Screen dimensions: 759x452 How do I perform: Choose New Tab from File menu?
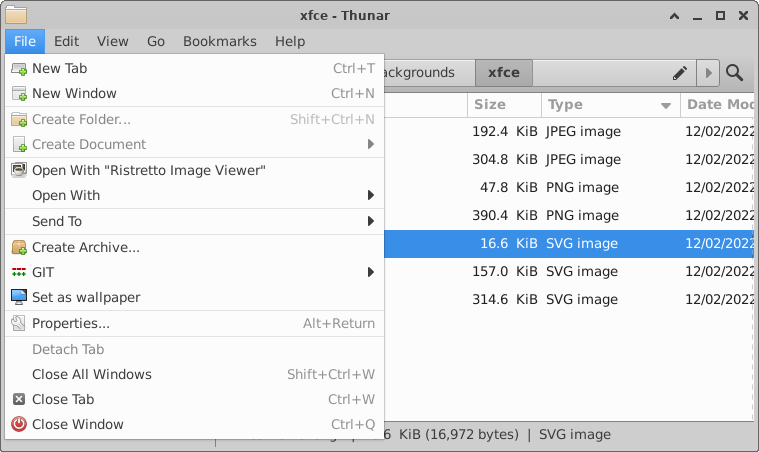[x=194, y=69]
